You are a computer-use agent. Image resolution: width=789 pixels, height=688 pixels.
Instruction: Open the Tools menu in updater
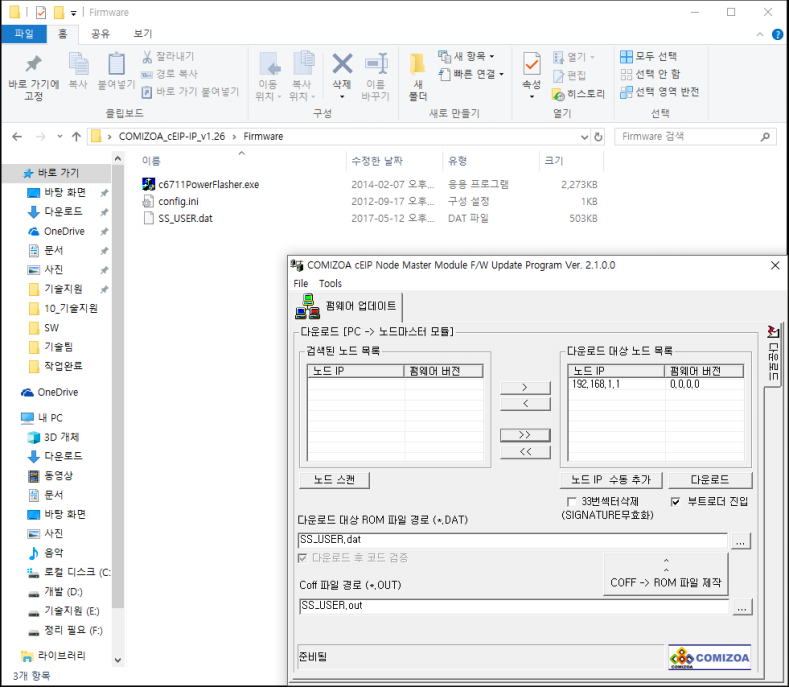pyautogui.click(x=330, y=283)
